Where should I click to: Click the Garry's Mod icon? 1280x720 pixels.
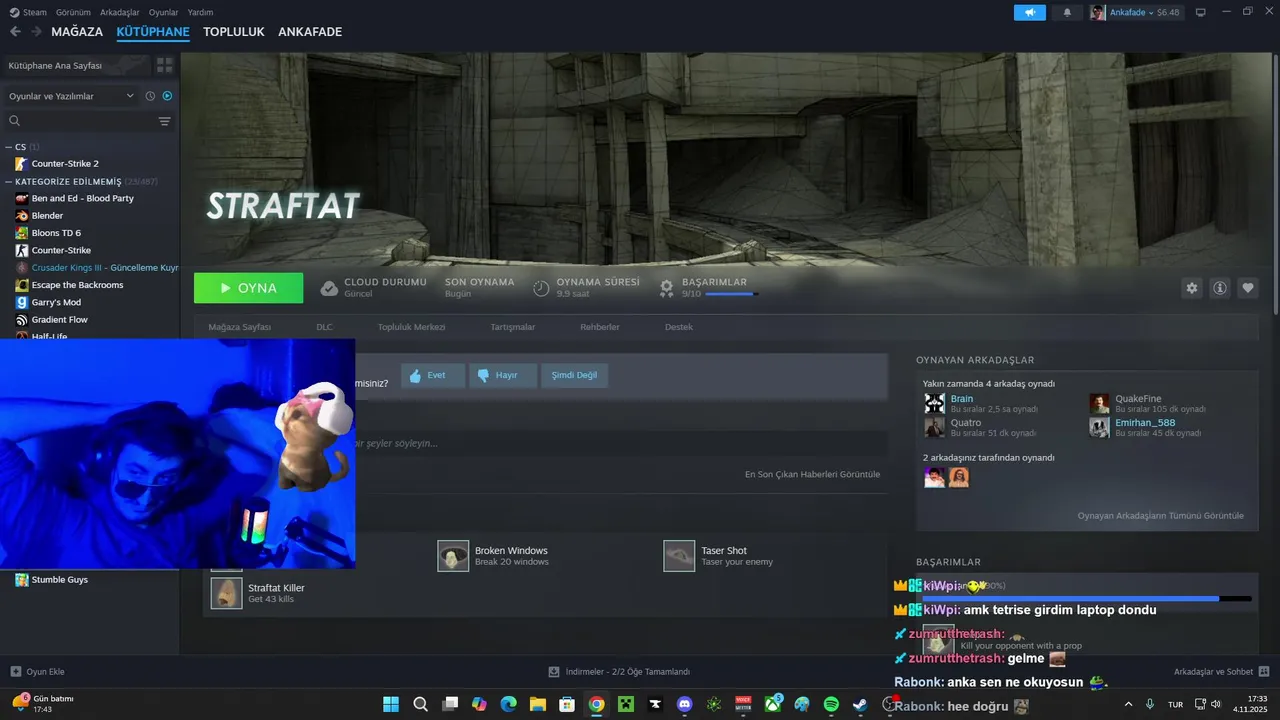point(22,302)
